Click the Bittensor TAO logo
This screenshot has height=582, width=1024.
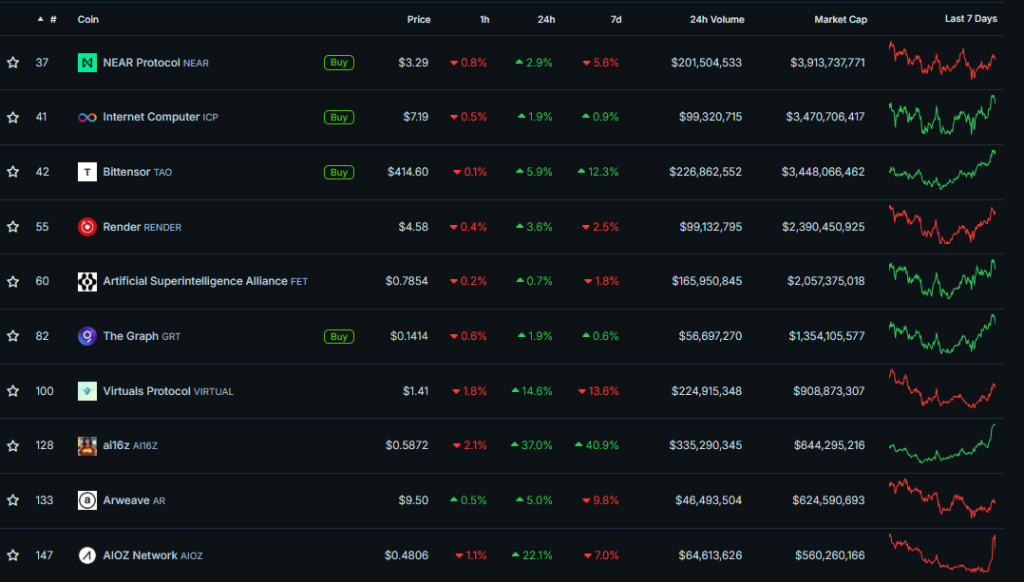[x=87, y=172]
